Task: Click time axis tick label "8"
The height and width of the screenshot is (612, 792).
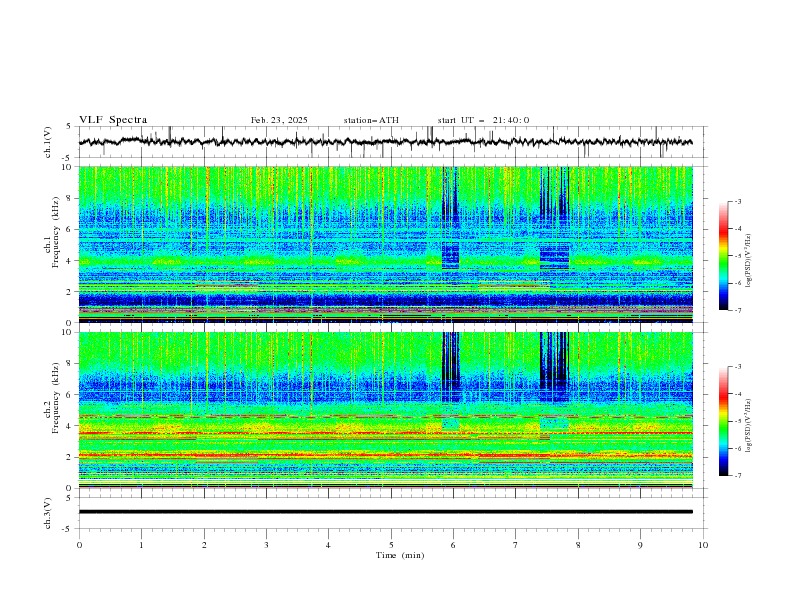Action: tap(578, 545)
